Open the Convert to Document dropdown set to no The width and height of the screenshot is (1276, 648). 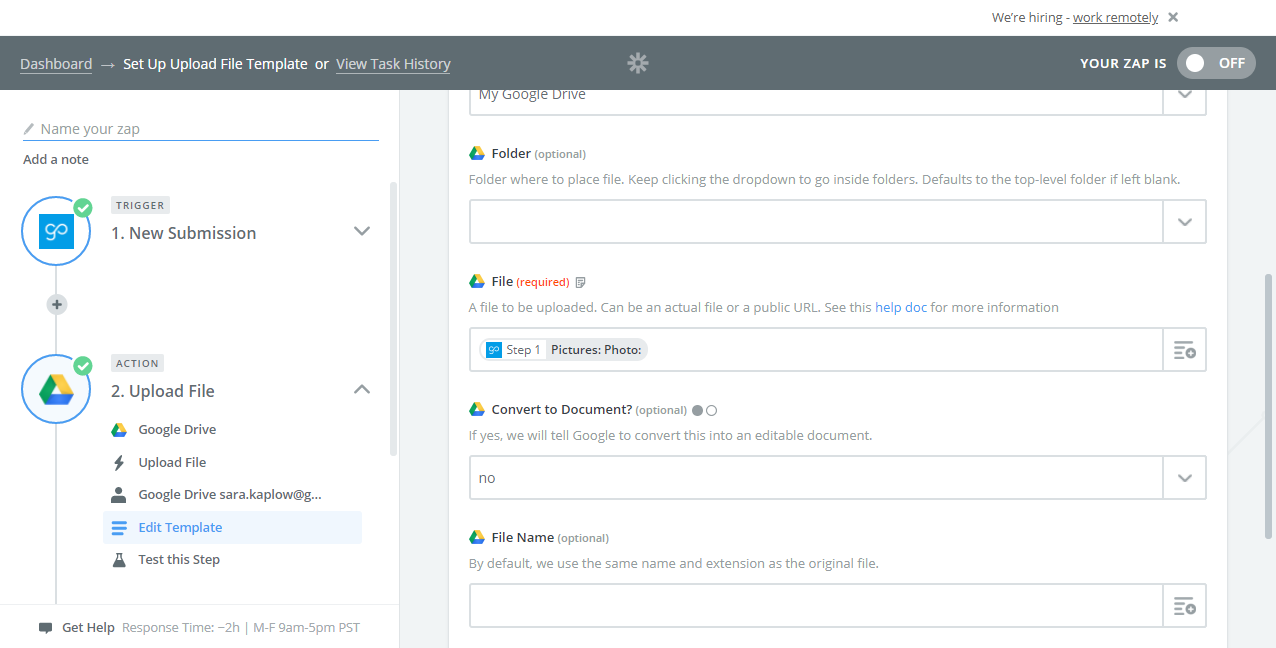(1184, 478)
